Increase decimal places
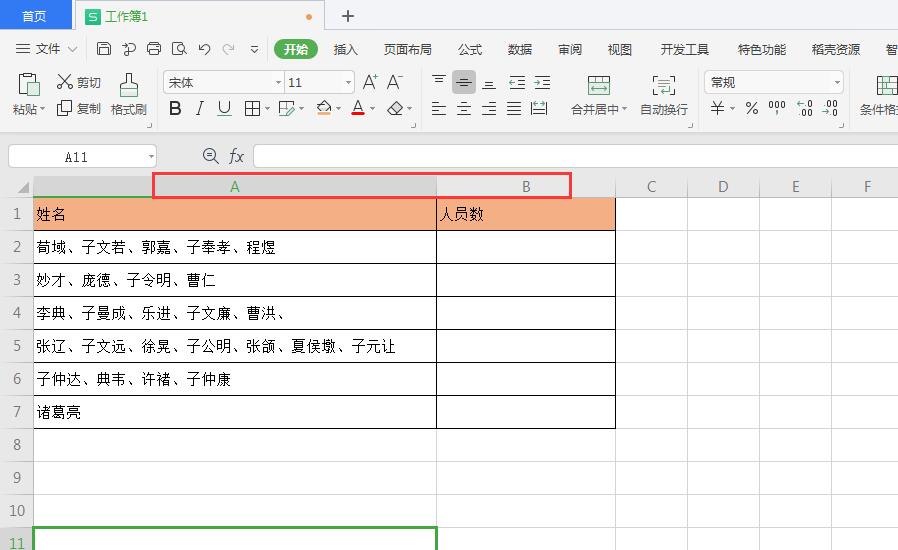Viewport: 898px width, 550px height. tap(805, 108)
